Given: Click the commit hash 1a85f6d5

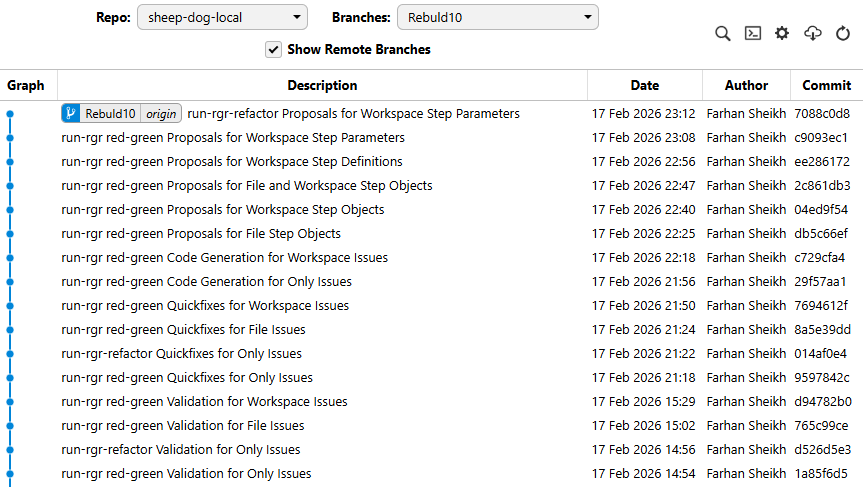Looking at the screenshot, I should [821, 474].
